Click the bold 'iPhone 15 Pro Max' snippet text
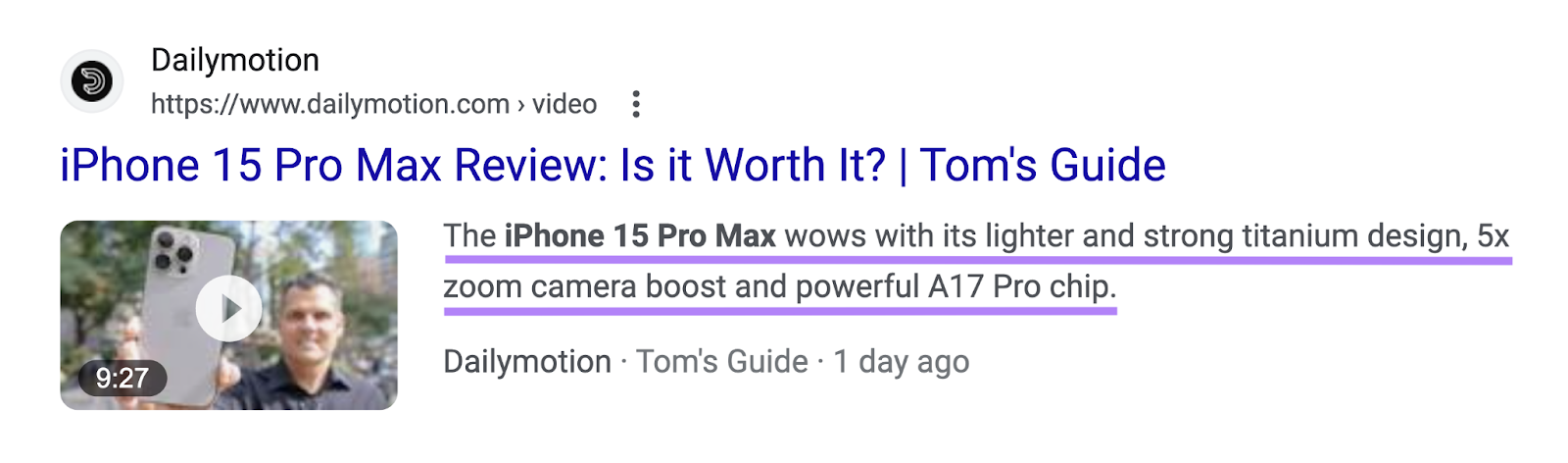The width and height of the screenshot is (1568, 463). pyautogui.click(x=640, y=236)
